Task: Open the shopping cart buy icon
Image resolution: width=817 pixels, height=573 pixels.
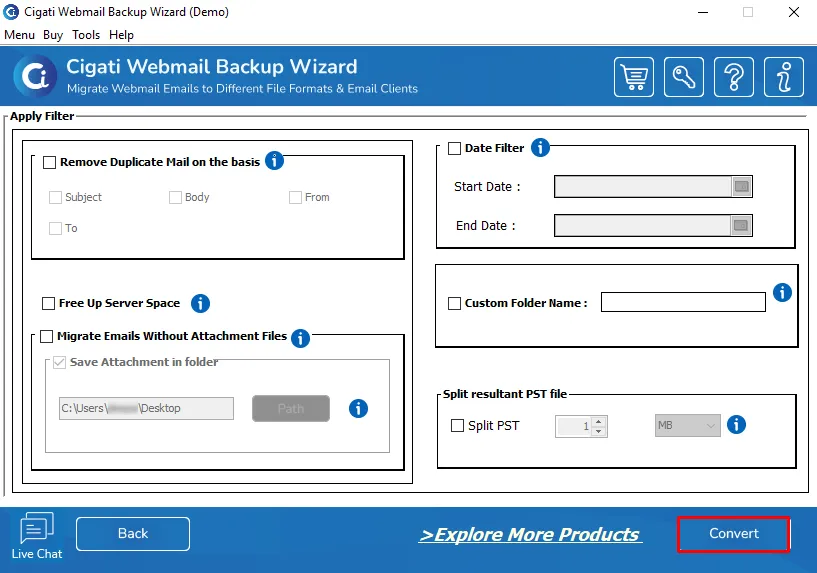Action: [x=634, y=77]
